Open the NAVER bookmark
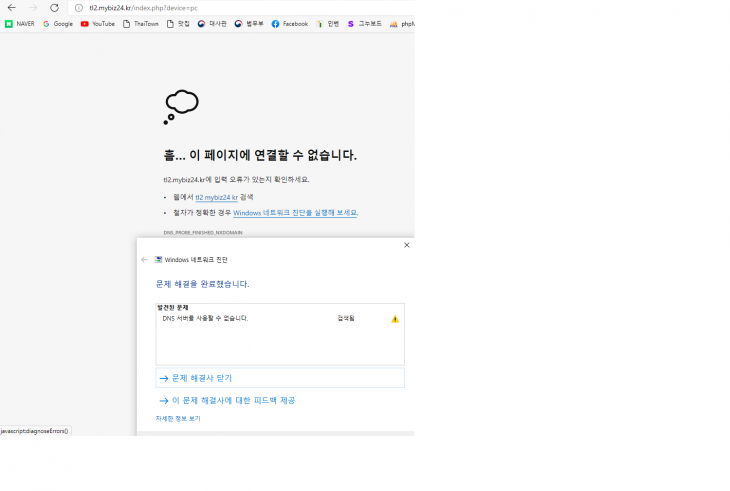 coord(20,24)
